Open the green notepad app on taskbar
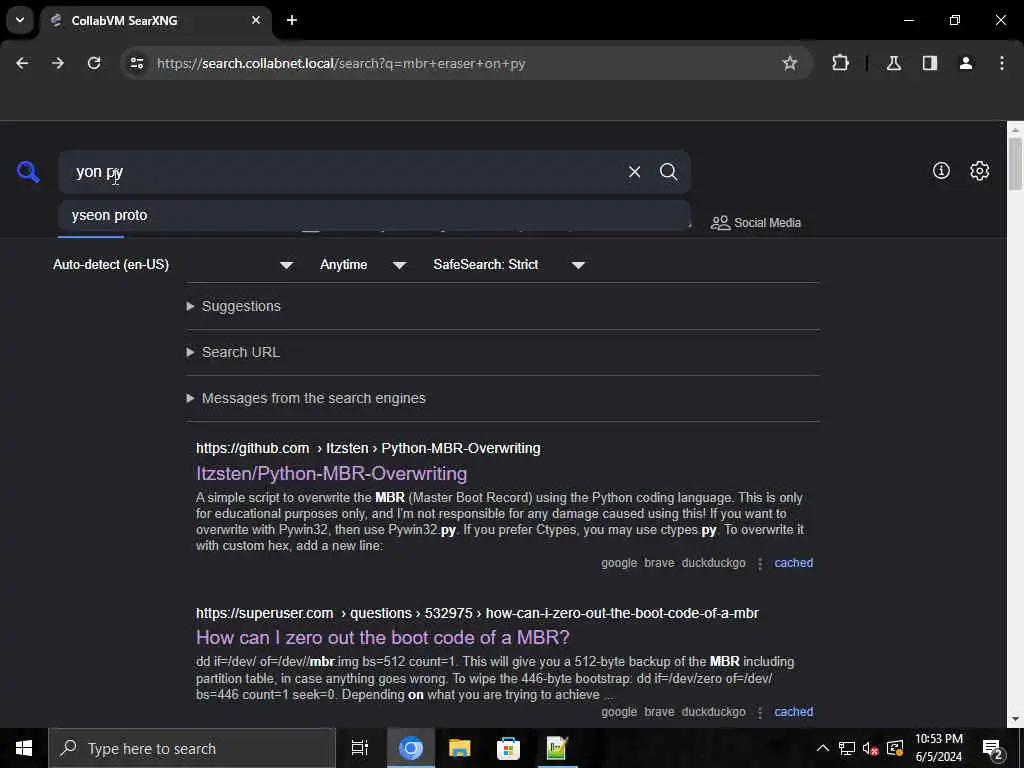 (556, 748)
